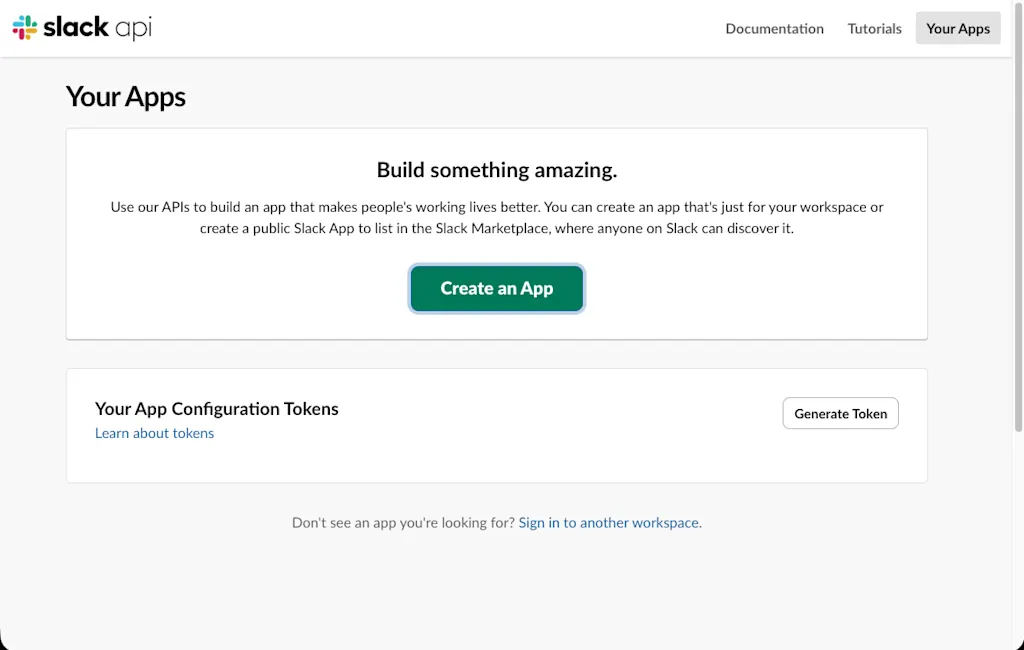Click the green Create an App button
1024x650 pixels.
pos(497,288)
